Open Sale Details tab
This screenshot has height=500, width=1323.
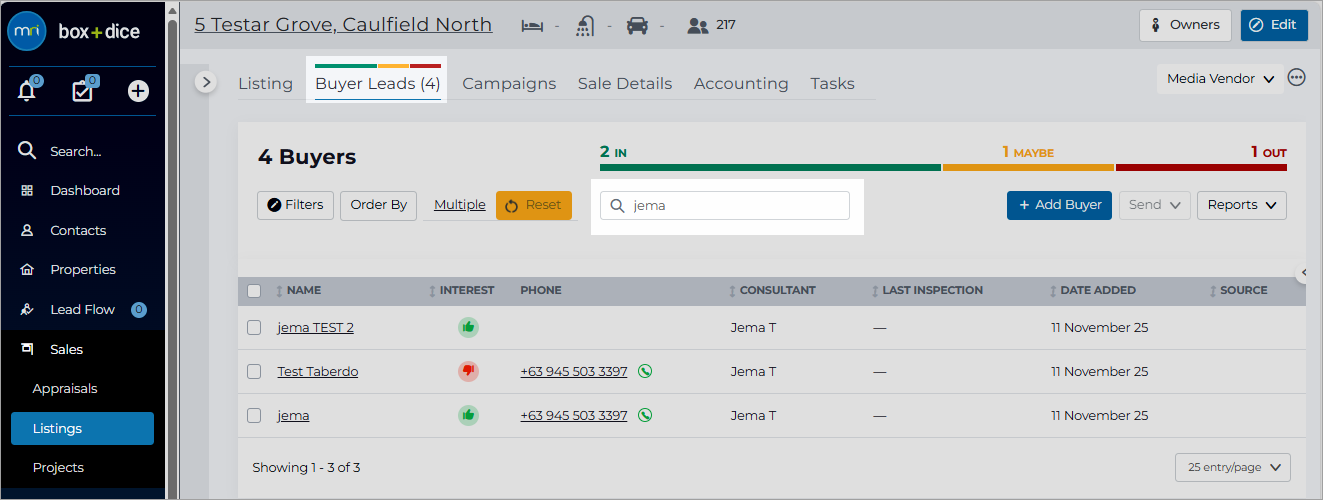coord(625,84)
